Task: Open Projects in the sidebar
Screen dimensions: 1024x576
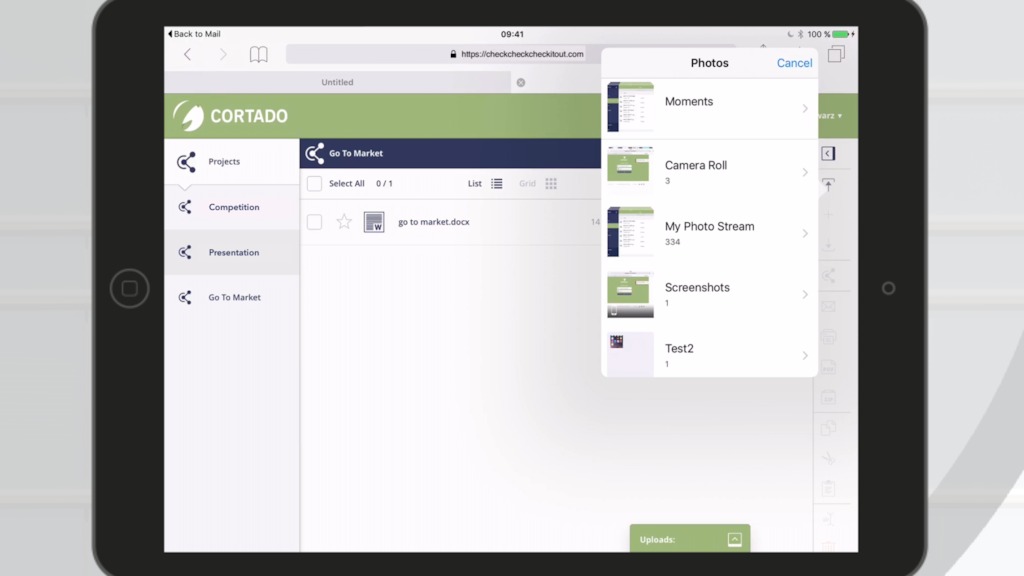Action: point(232,161)
